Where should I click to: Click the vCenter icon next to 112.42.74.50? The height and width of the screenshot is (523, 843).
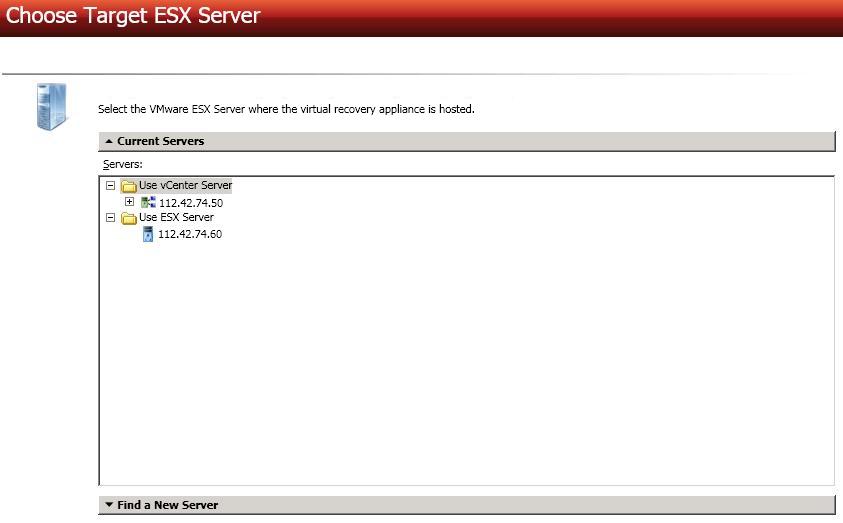click(148, 203)
